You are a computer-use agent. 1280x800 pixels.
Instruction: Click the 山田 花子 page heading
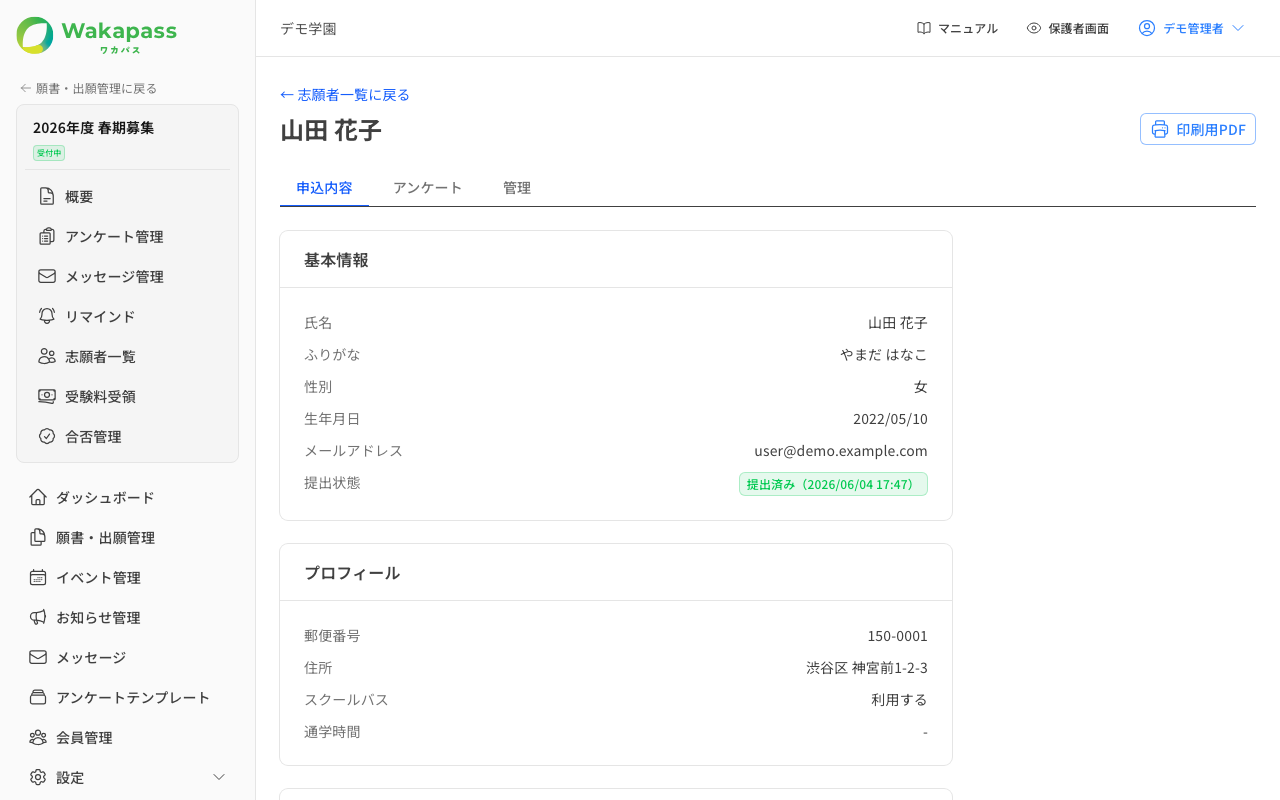(x=331, y=131)
